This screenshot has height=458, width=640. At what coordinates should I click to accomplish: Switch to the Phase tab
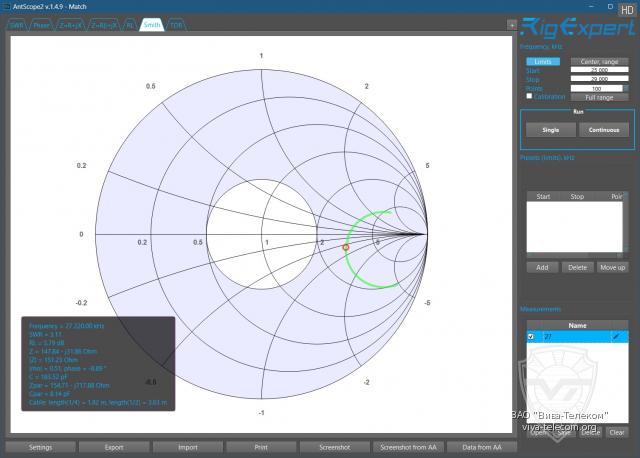tap(42, 24)
